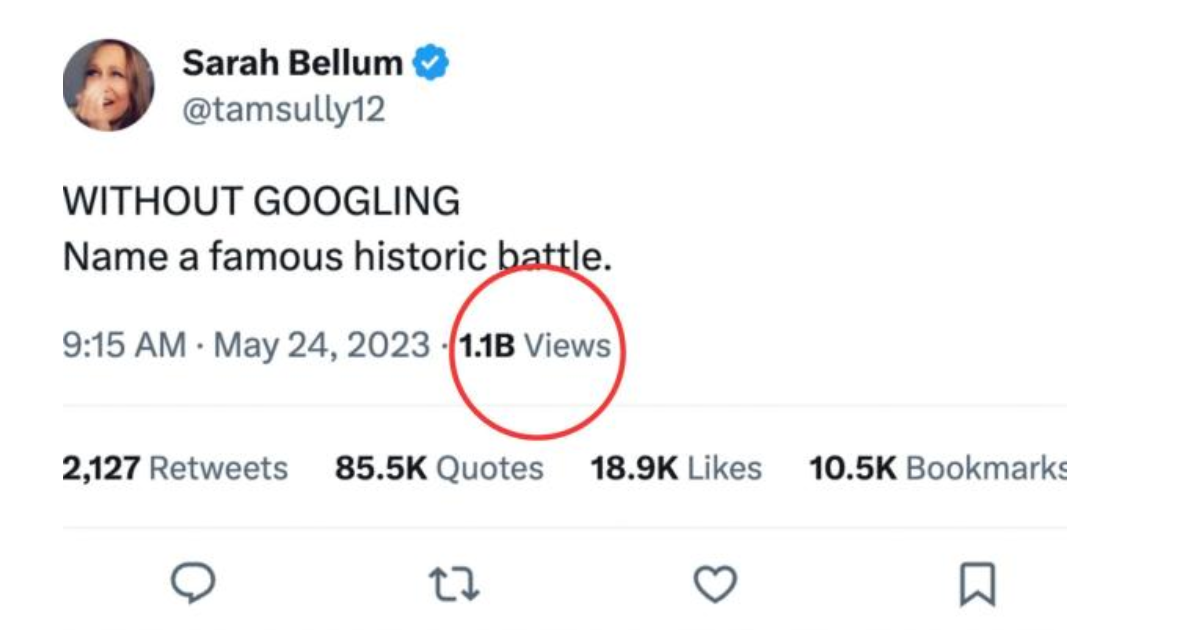The width and height of the screenshot is (1200, 630).
Task: Open the display name Sarah Bellum
Action: coord(293,60)
